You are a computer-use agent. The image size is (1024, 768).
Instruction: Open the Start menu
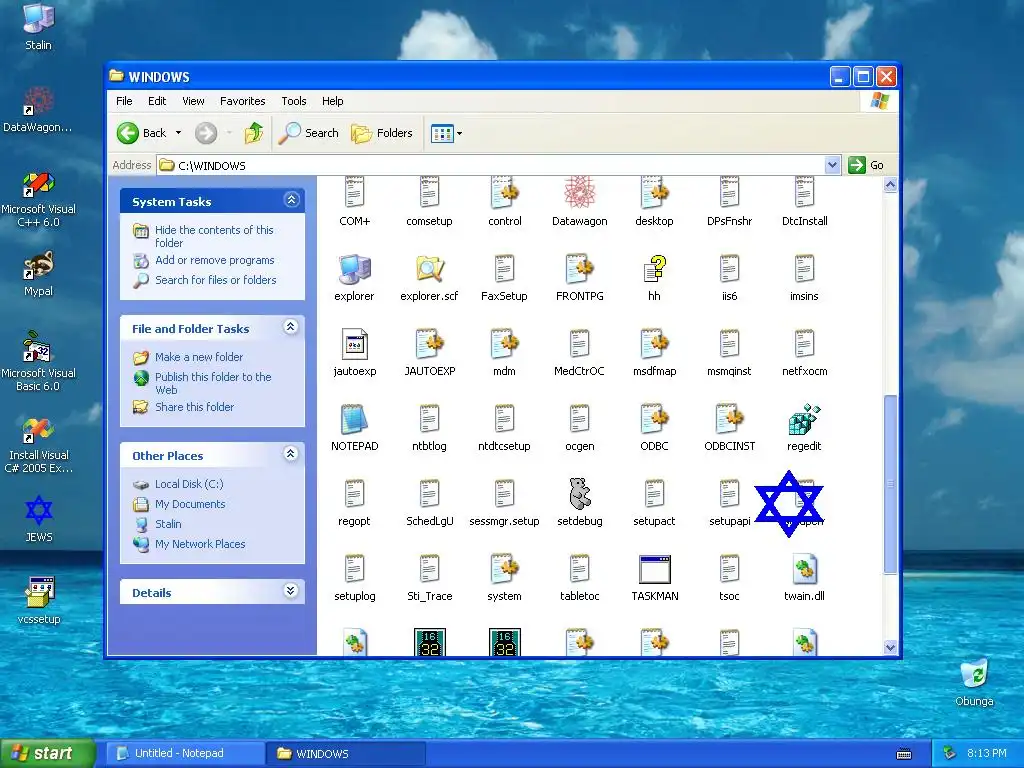pos(47,753)
